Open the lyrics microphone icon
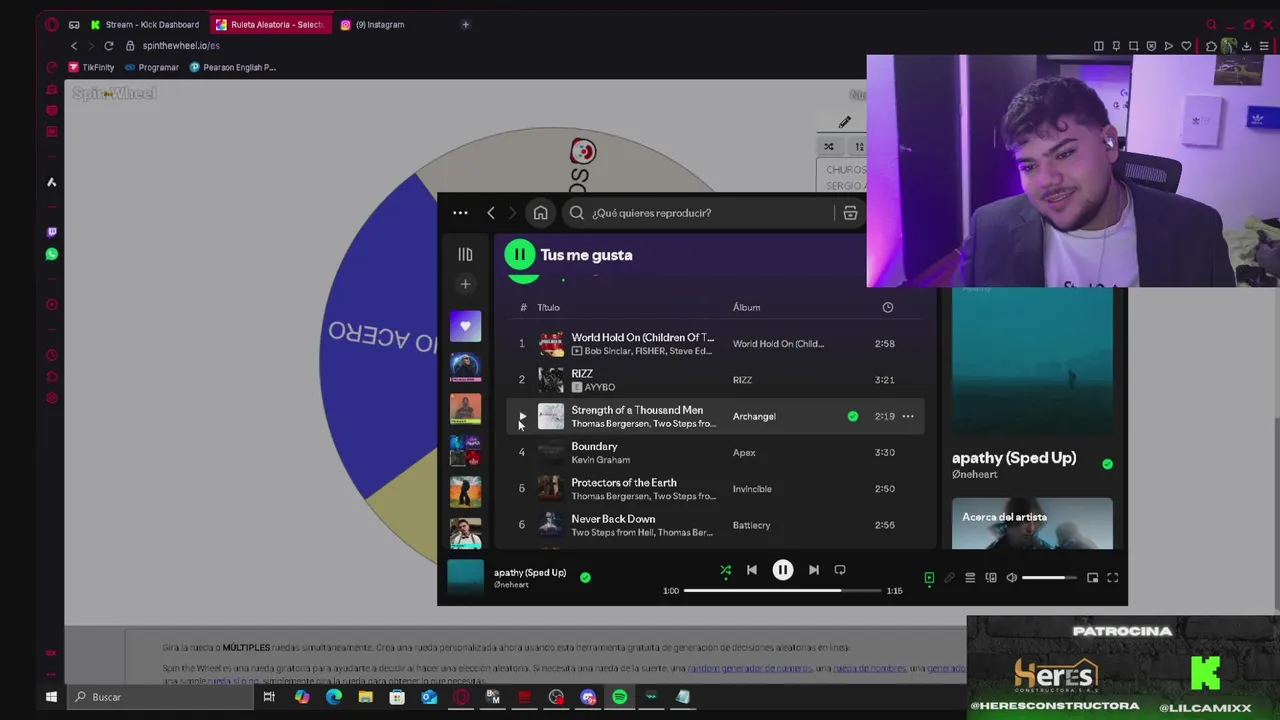 949,578
